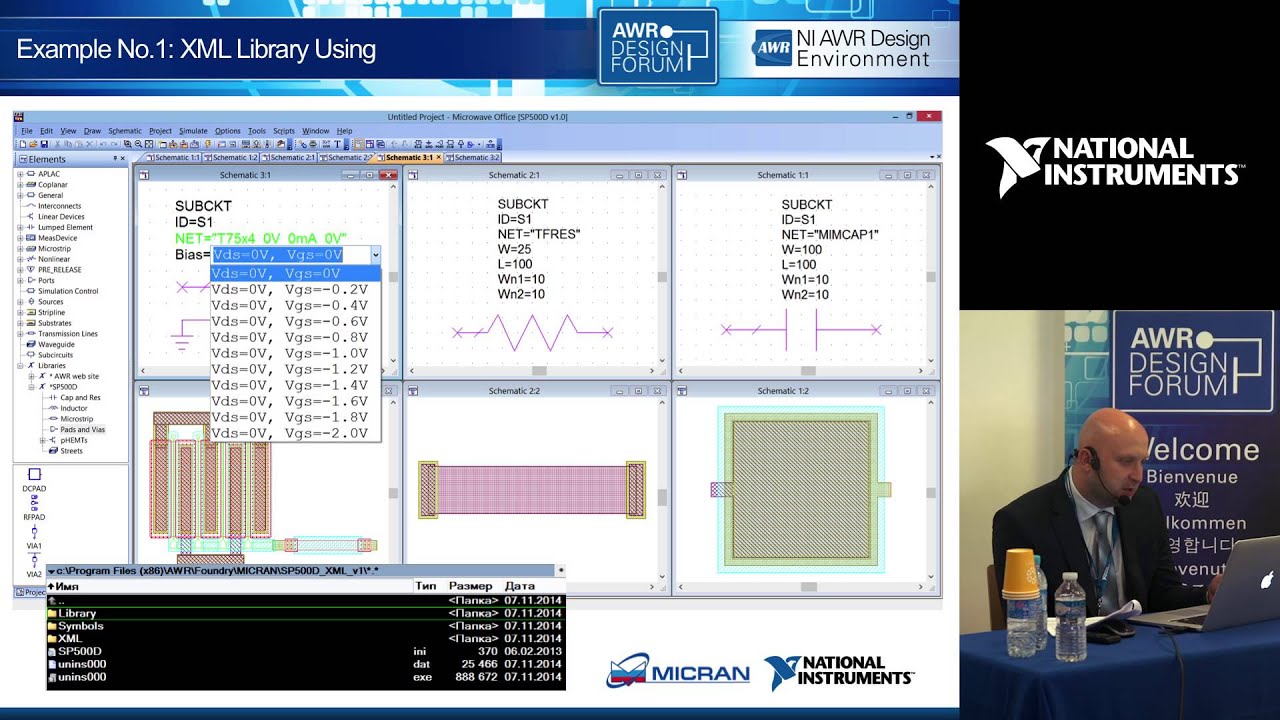Click the New project toolbar icon
This screenshot has height=720, width=1280.
23,144
